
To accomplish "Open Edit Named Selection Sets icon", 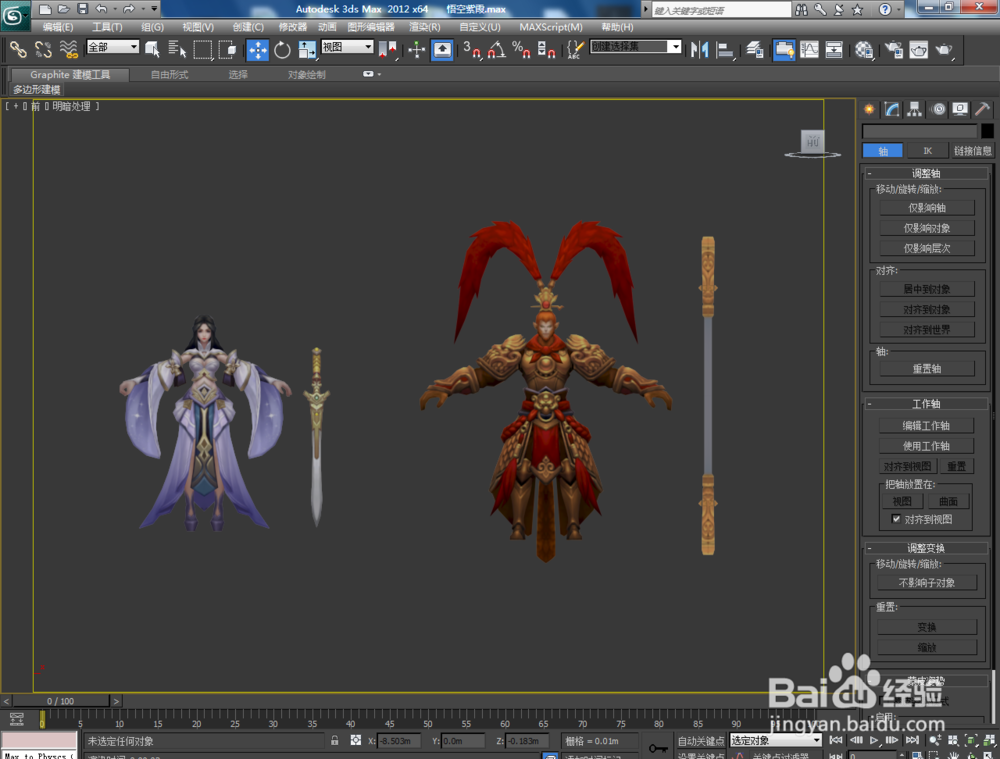I will [x=575, y=49].
